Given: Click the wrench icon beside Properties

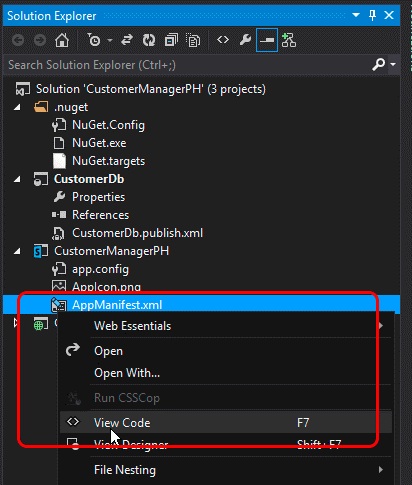Looking at the screenshot, I should point(59,197).
